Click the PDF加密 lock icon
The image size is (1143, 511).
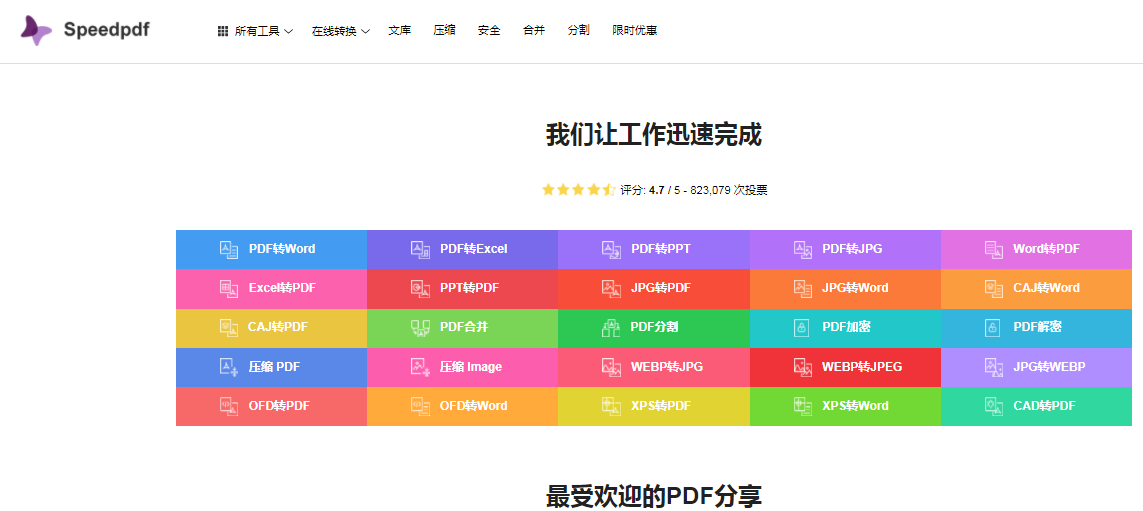click(801, 328)
